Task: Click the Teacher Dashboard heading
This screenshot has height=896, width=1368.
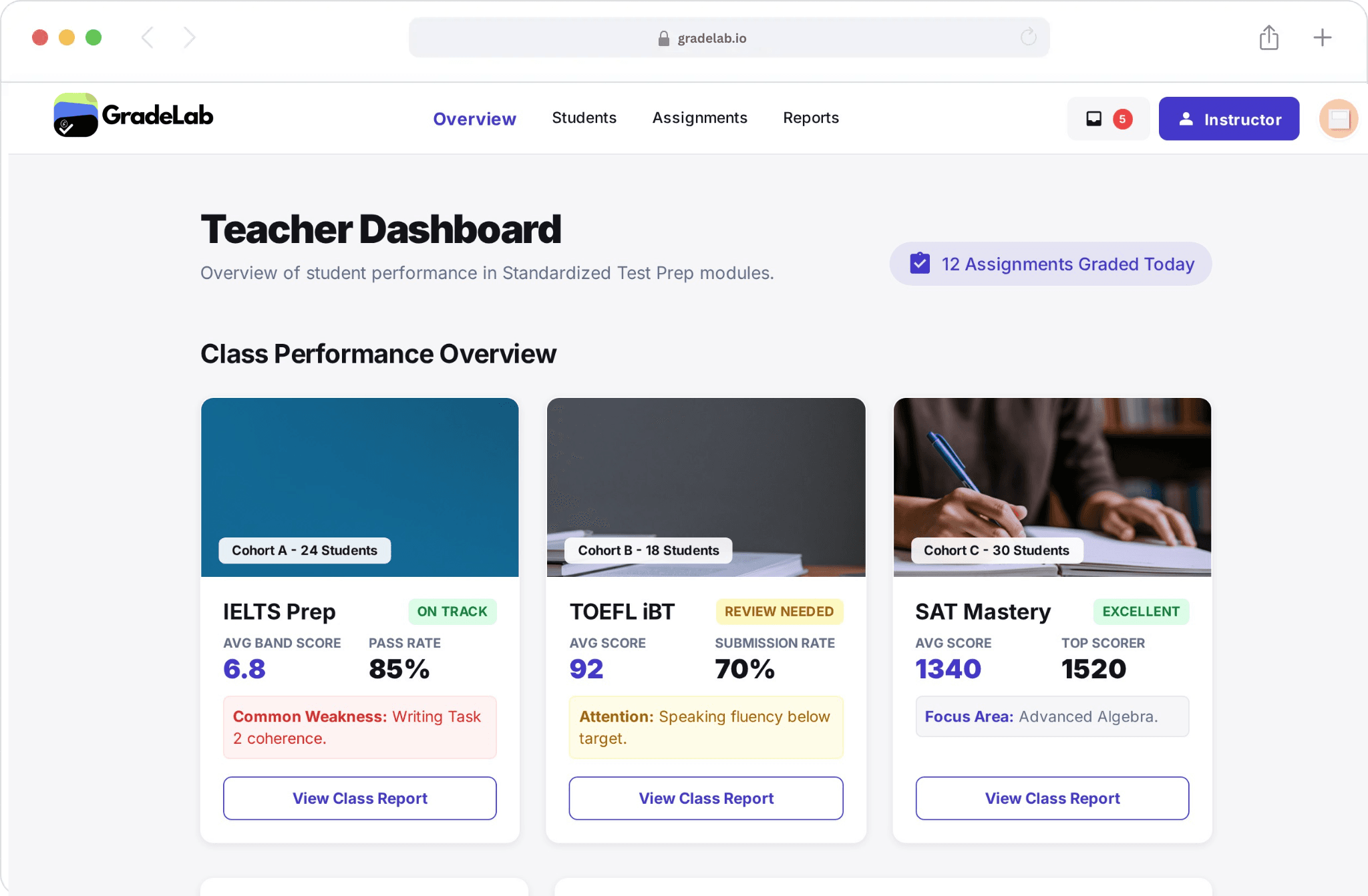Action: pyautogui.click(x=381, y=230)
